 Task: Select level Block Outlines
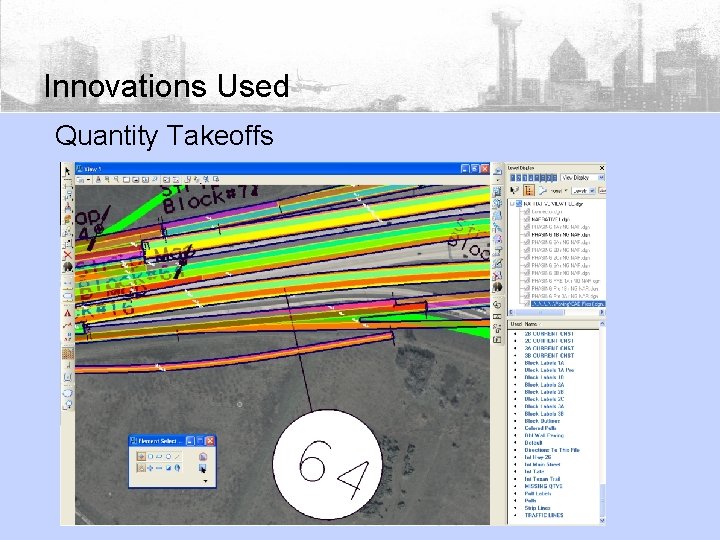pyautogui.click(x=542, y=421)
